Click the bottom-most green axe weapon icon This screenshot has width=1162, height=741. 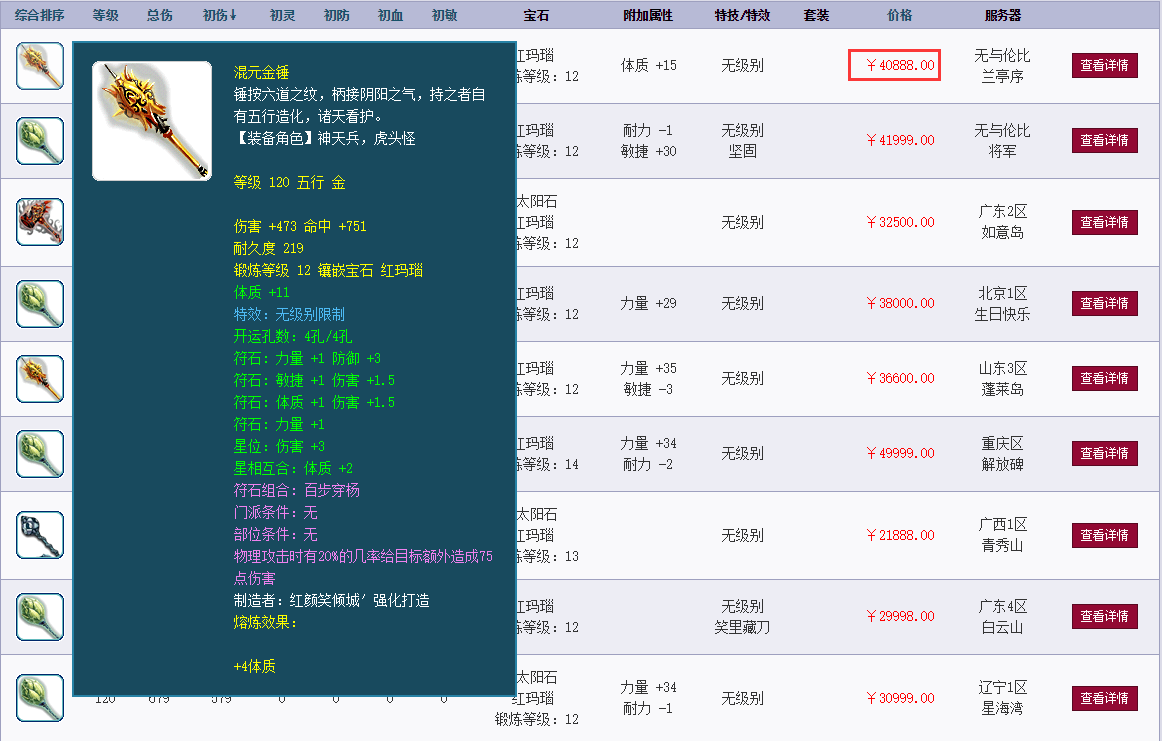(37, 698)
